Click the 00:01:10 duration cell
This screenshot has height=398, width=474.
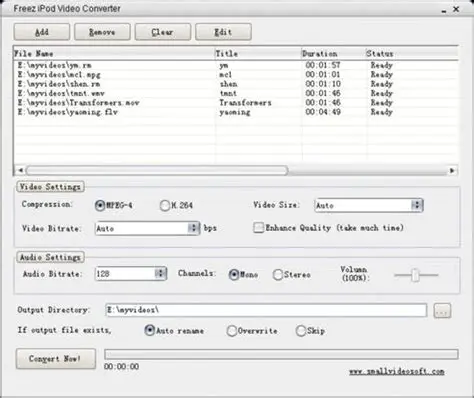(x=323, y=84)
